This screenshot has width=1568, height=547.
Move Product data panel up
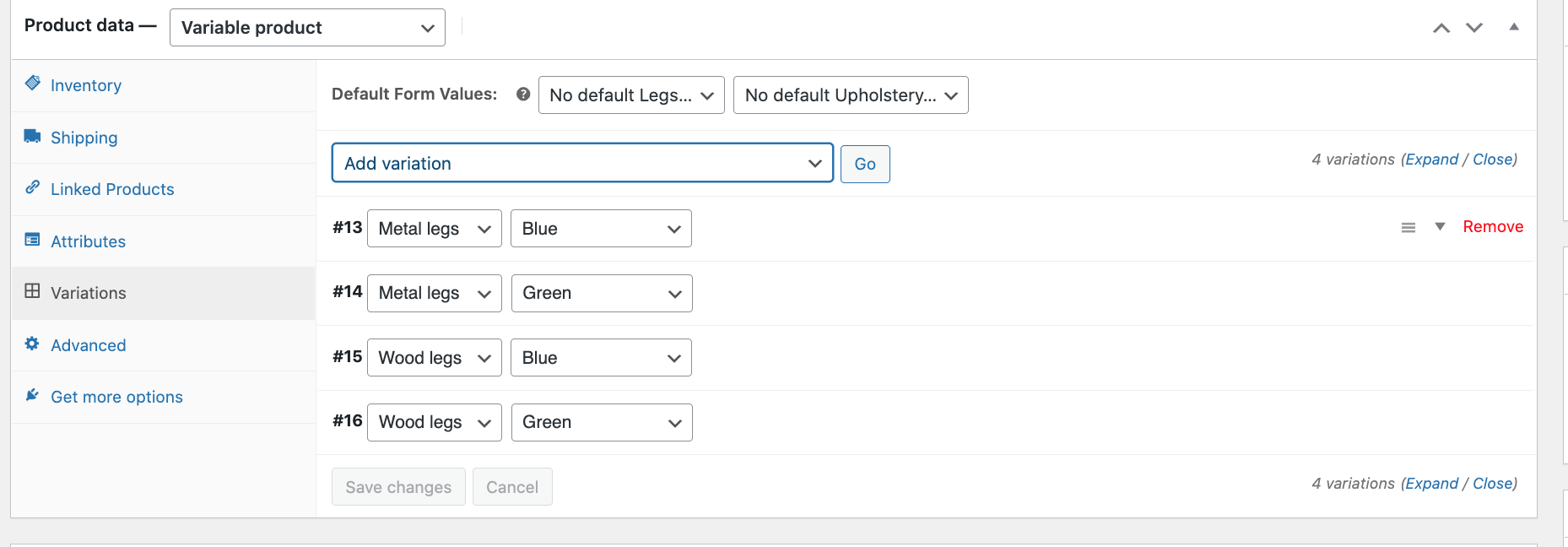tap(1441, 28)
